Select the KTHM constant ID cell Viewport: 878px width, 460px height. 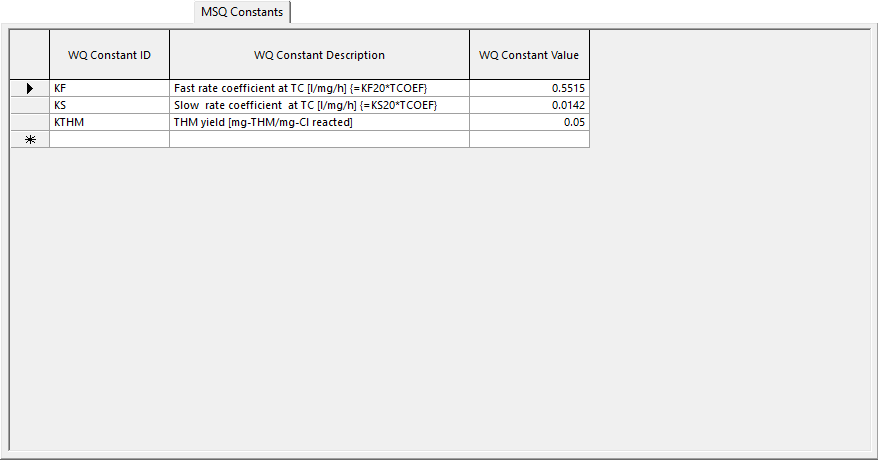(109, 122)
